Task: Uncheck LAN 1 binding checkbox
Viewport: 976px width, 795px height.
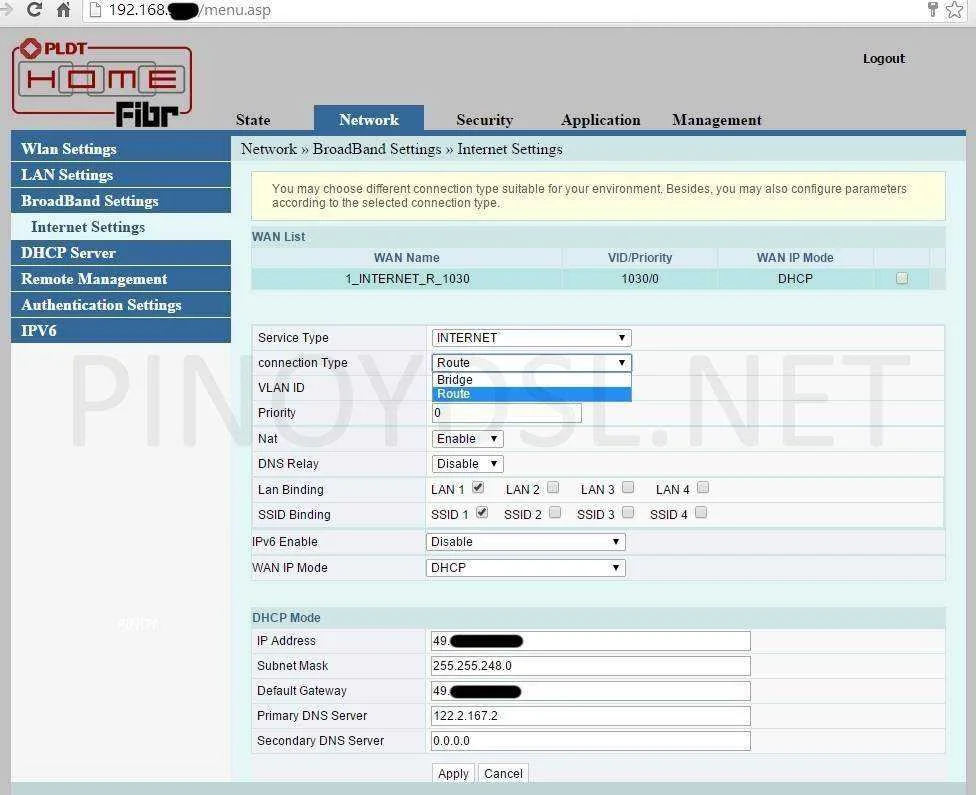Action: (478, 487)
